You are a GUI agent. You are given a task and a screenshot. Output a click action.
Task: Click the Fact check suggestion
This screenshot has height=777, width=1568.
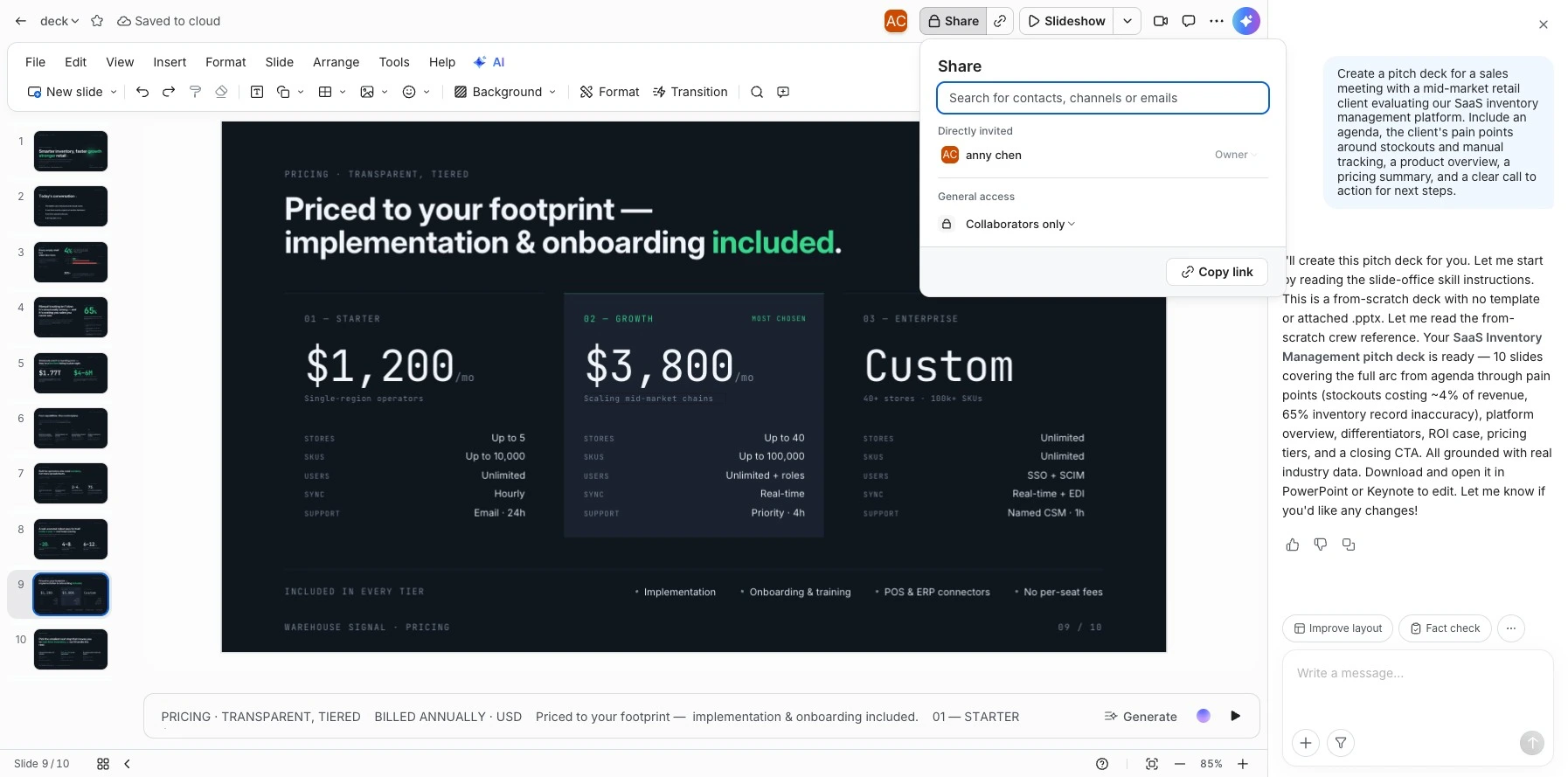pos(1445,628)
